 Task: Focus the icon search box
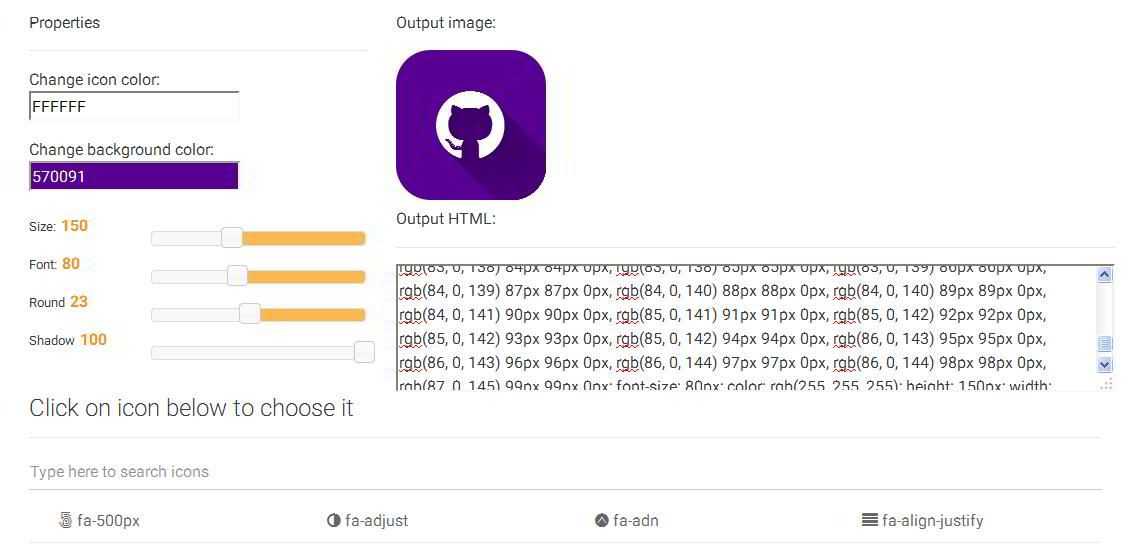565,472
